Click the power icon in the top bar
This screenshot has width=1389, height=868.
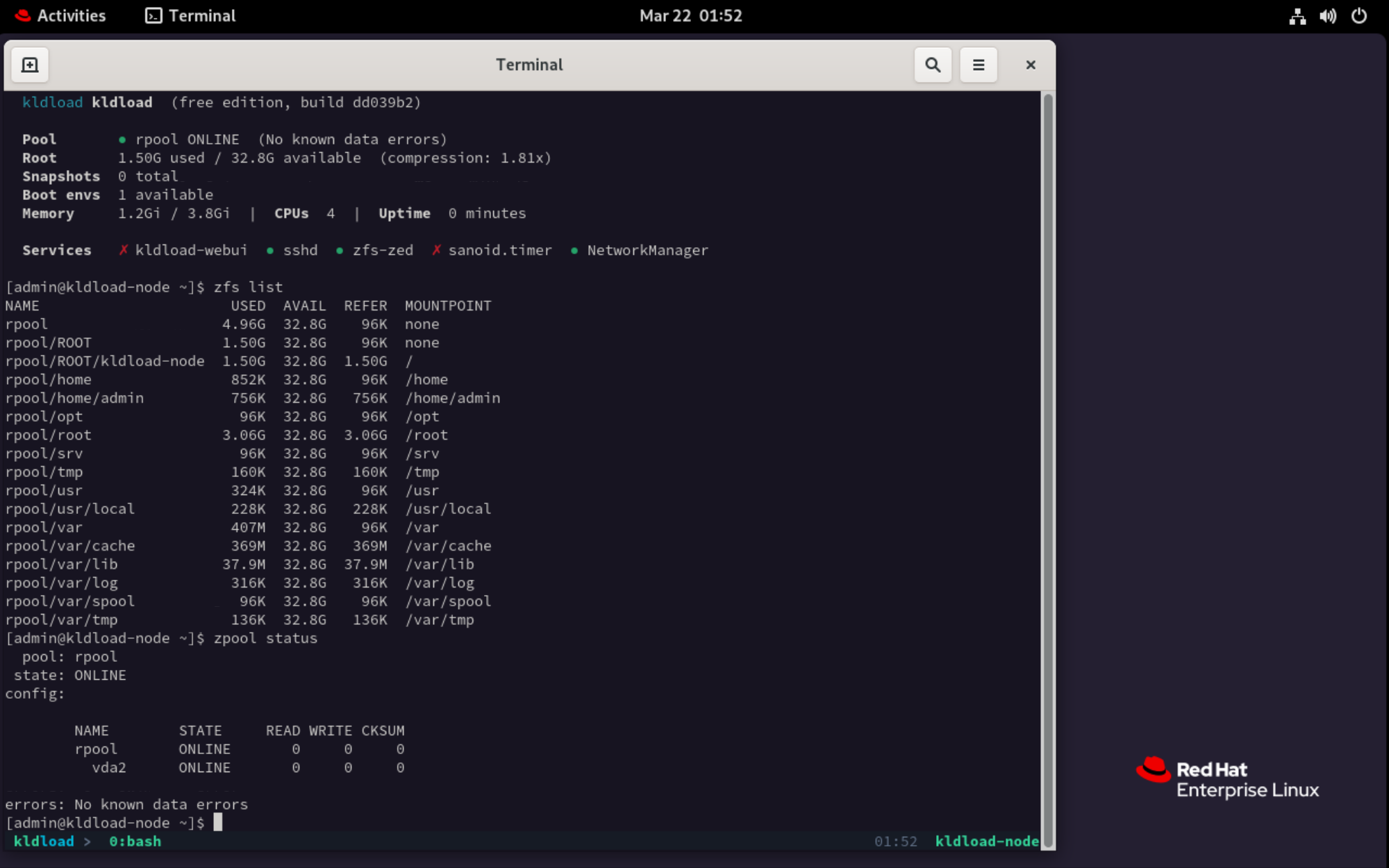tap(1358, 15)
